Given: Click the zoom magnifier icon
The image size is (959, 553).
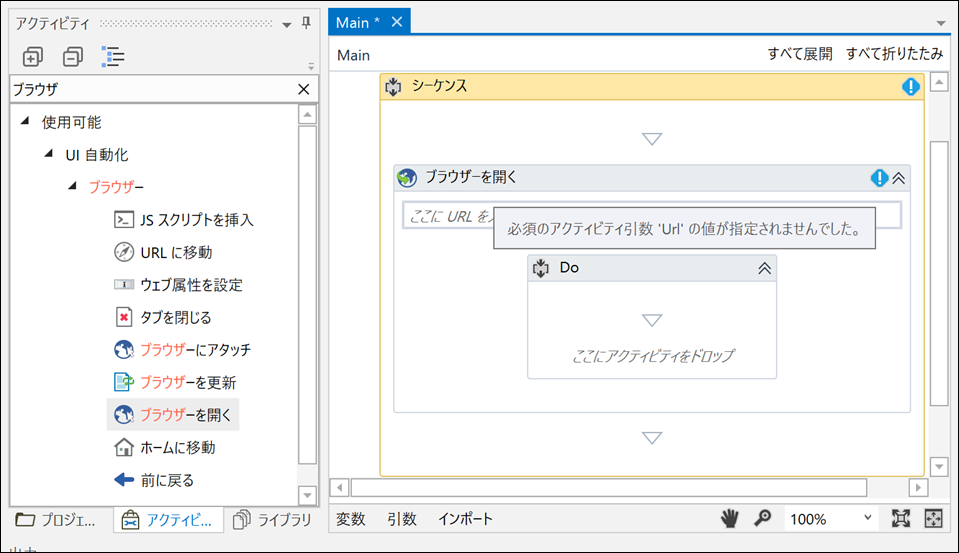Looking at the screenshot, I should click(x=762, y=518).
